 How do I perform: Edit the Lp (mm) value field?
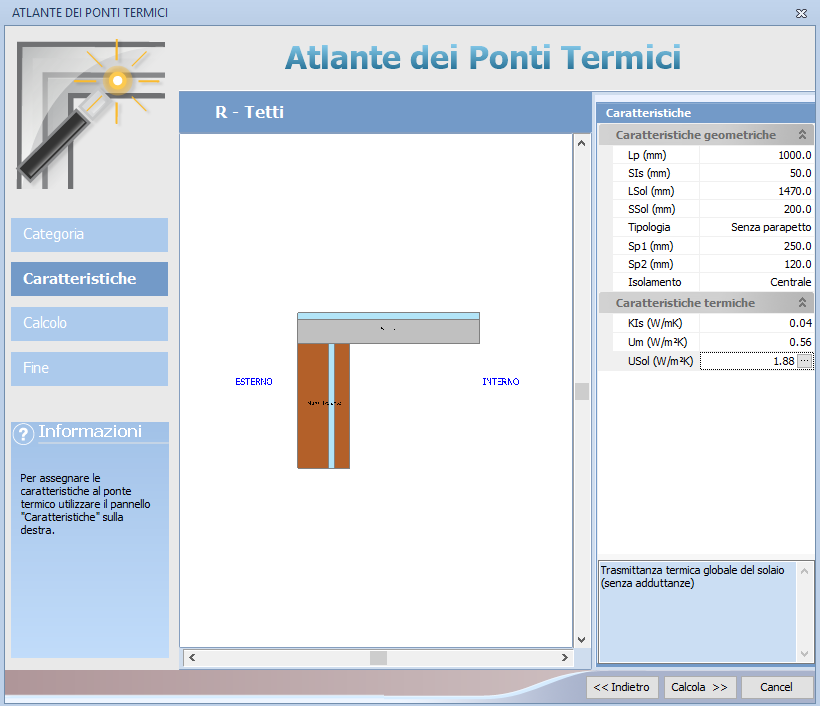pyautogui.click(x=757, y=155)
